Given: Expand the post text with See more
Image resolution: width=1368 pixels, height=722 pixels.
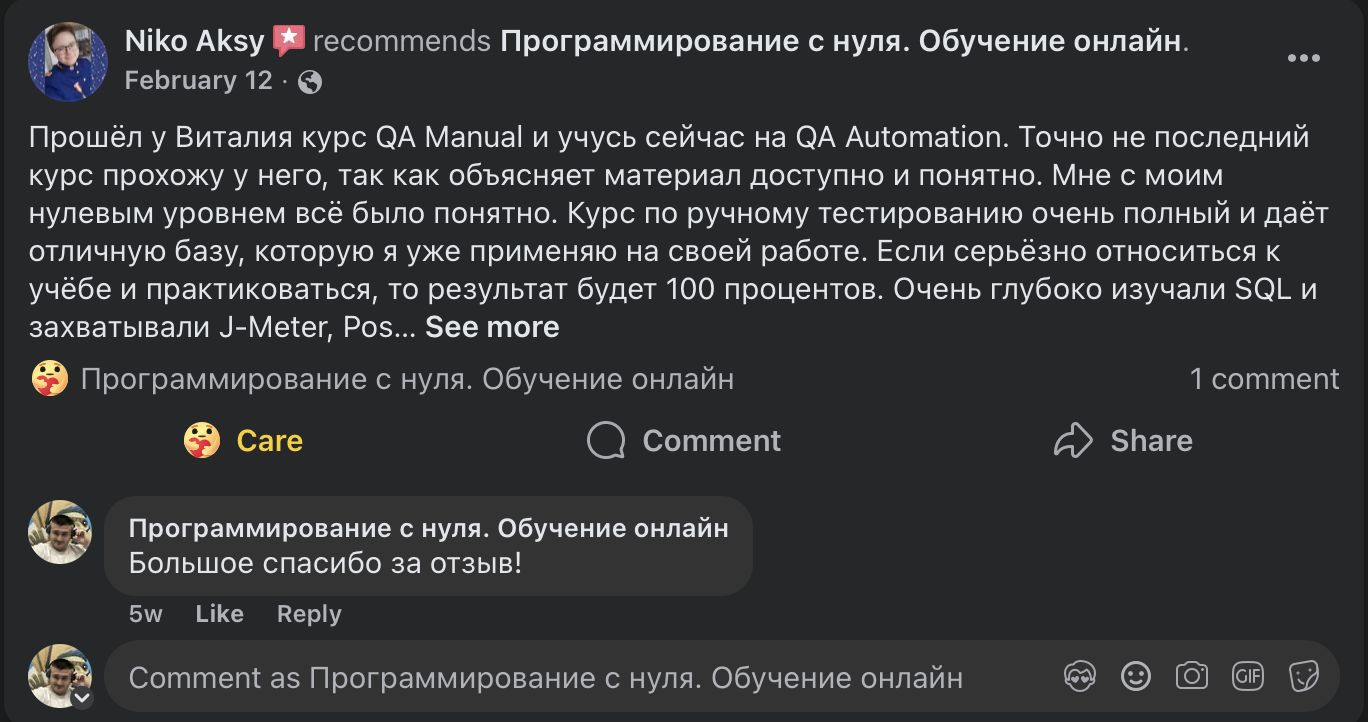Looking at the screenshot, I should pyautogui.click(x=492, y=327).
